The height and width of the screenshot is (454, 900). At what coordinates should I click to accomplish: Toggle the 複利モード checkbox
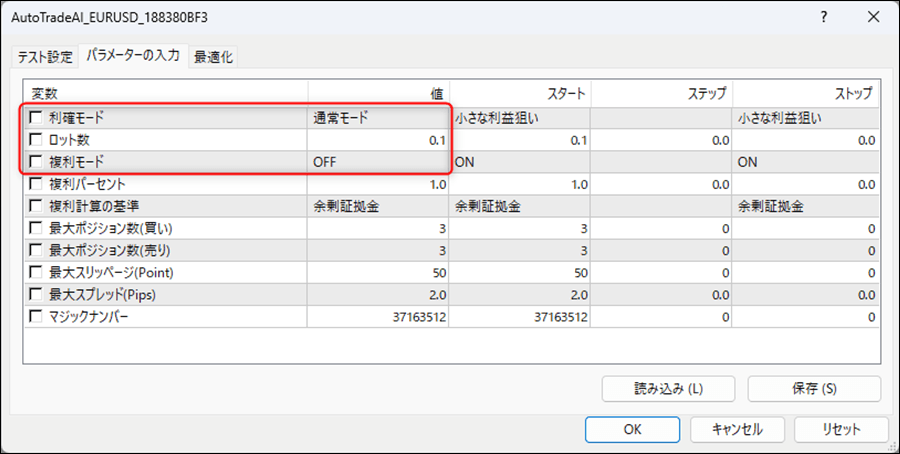click(37, 161)
